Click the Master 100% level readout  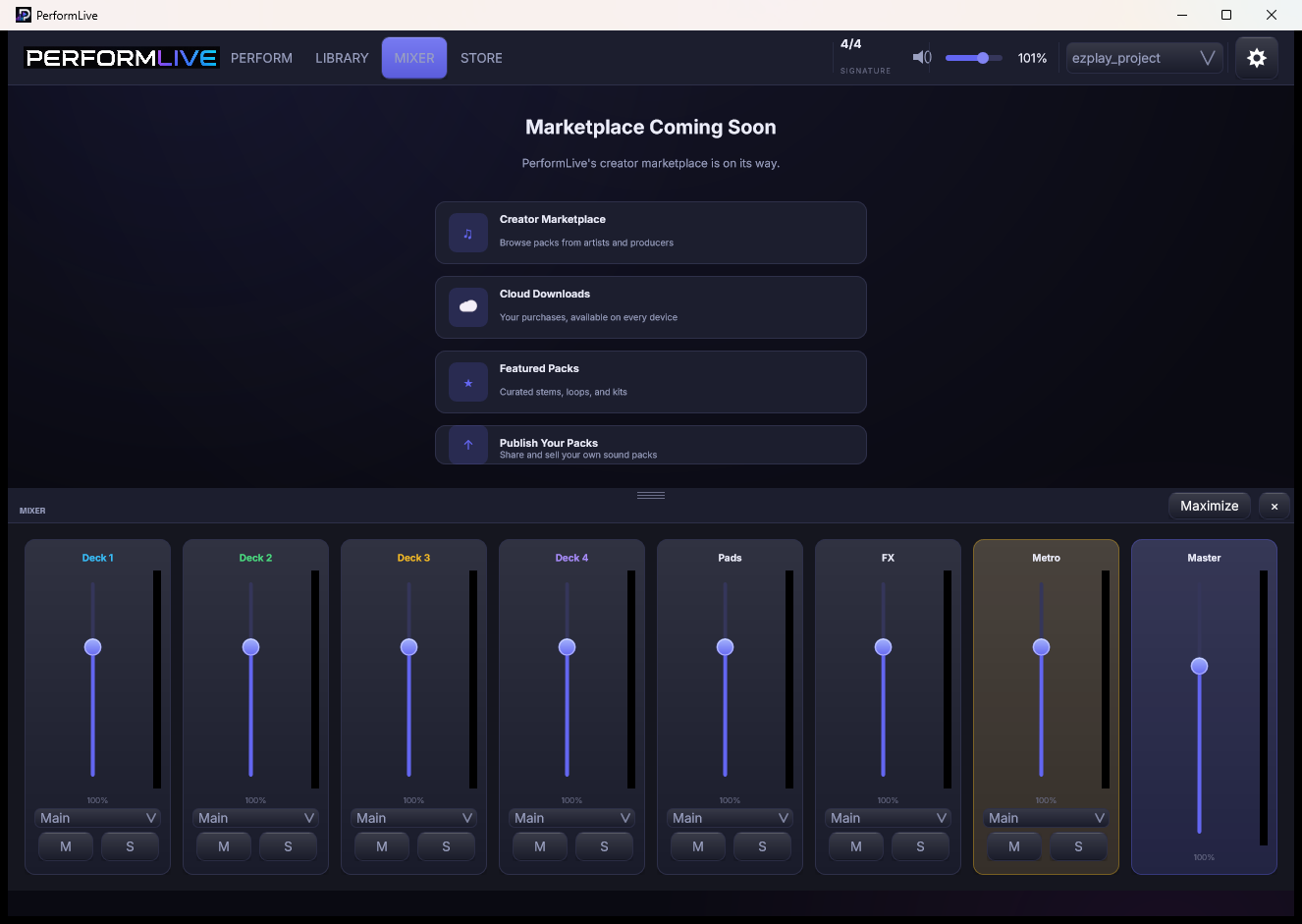coord(1204,857)
